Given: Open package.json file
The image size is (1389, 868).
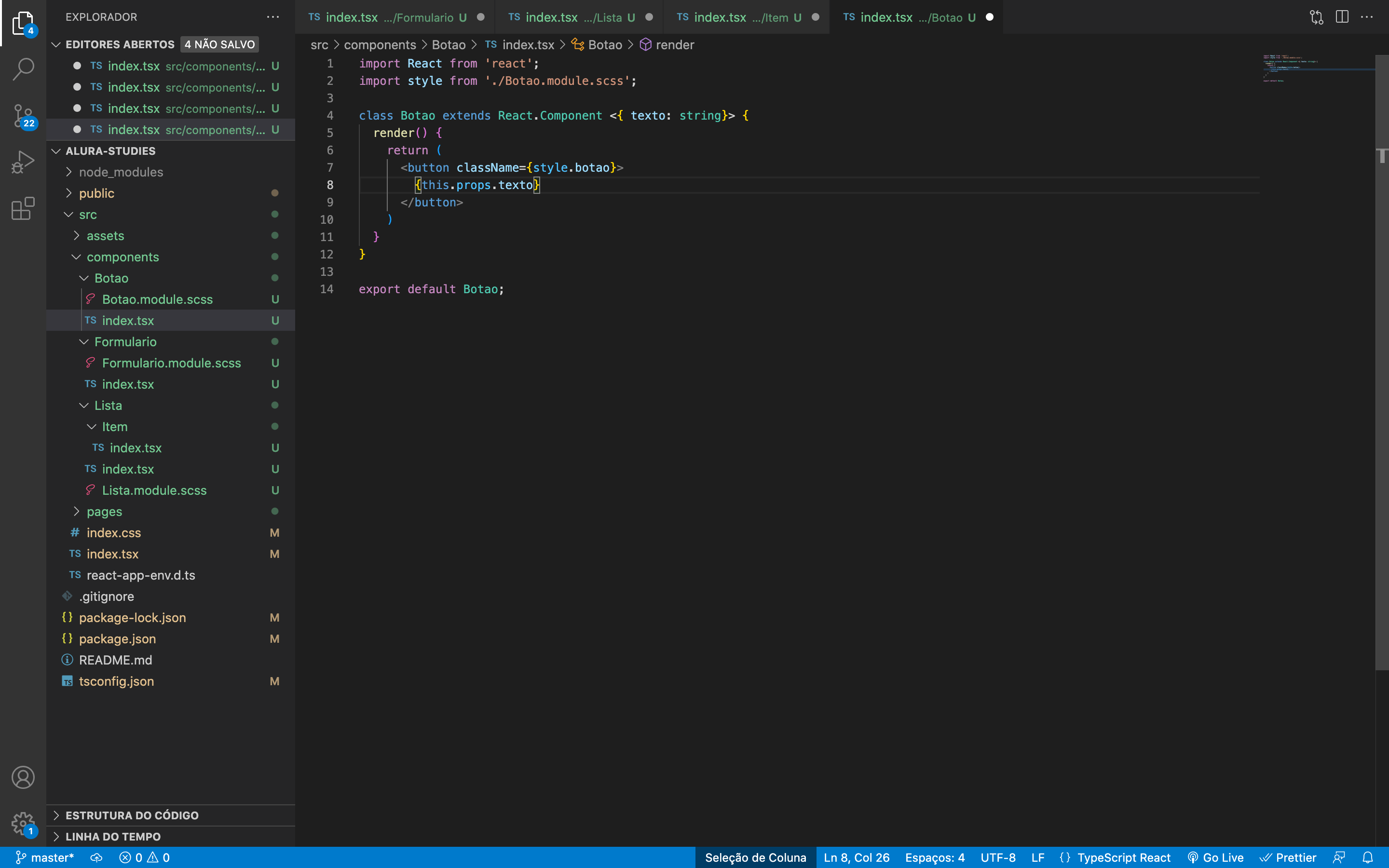Looking at the screenshot, I should click(x=171, y=639).
